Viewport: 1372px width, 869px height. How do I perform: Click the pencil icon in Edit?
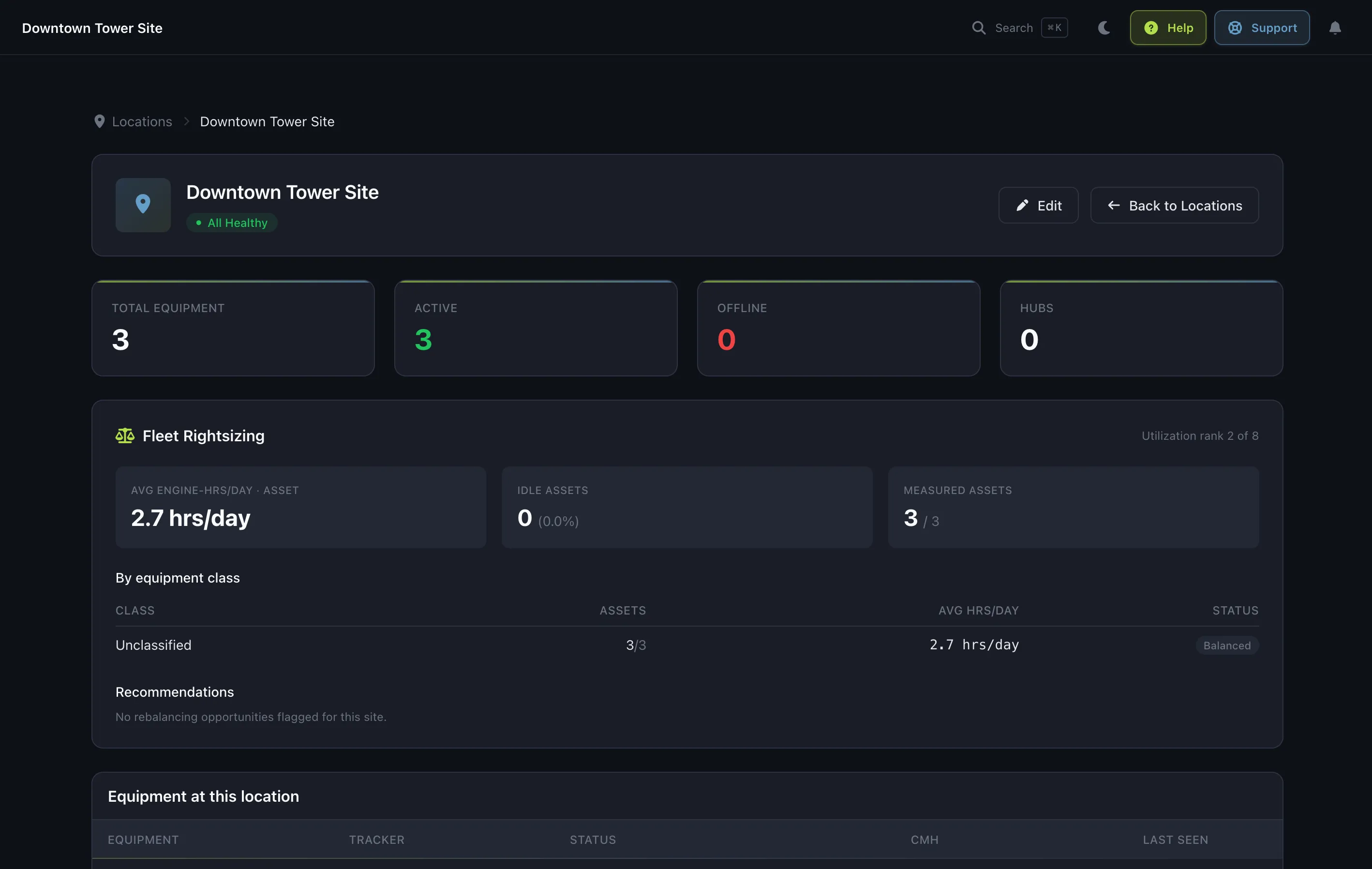coord(1022,205)
